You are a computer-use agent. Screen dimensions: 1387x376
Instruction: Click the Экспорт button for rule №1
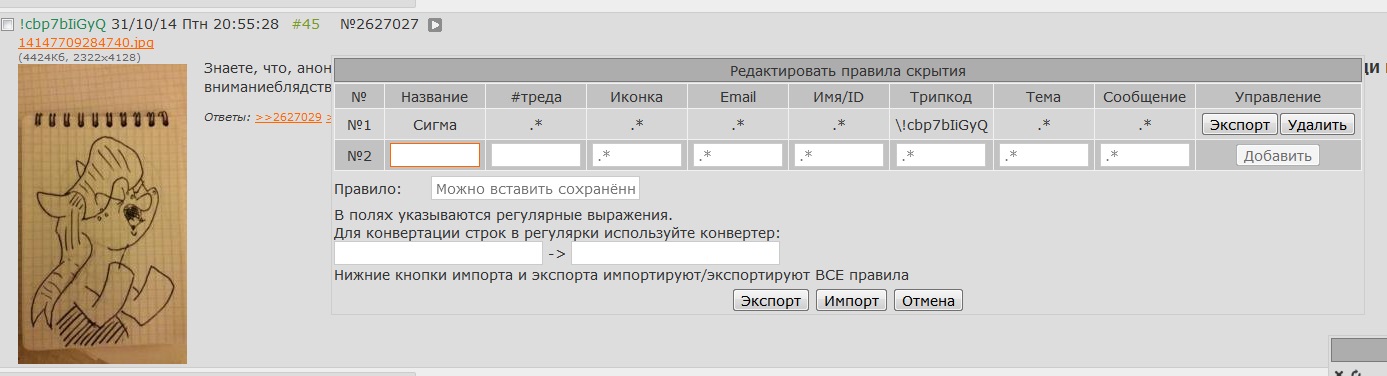(x=1239, y=125)
